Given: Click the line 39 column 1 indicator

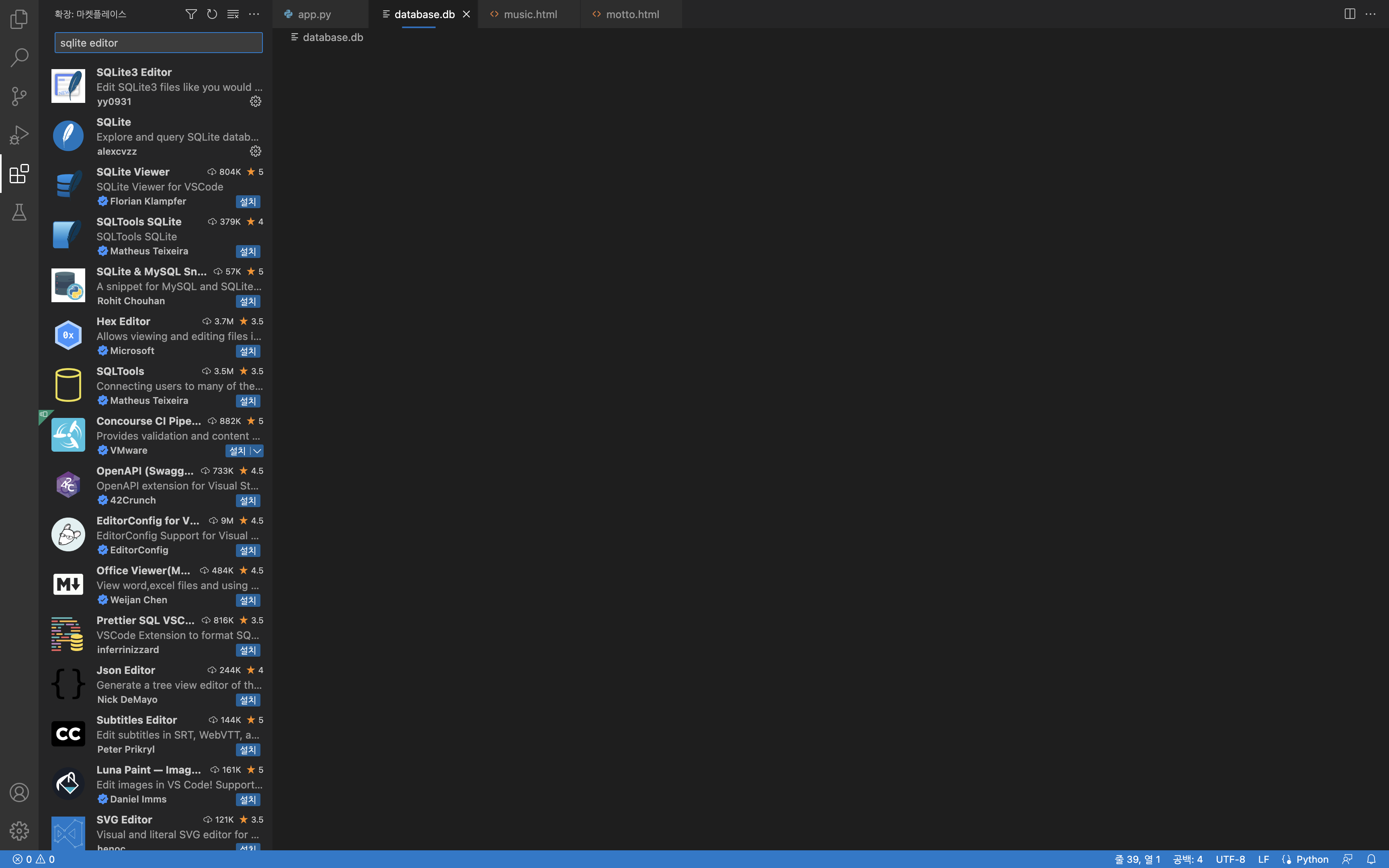Looking at the screenshot, I should pos(1137,860).
